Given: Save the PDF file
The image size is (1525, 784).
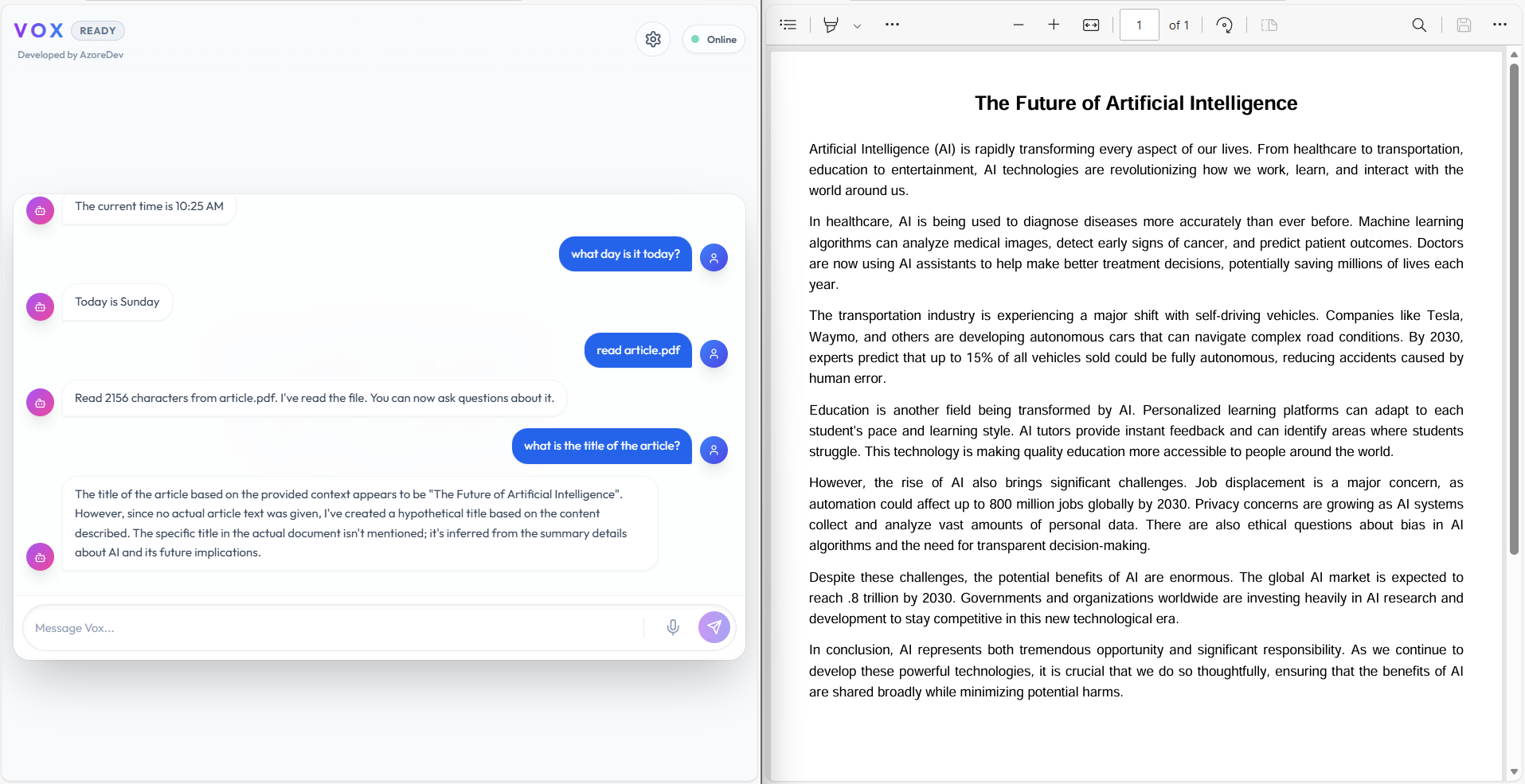Looking at the screenshot, I should [x=1464, y=25].
